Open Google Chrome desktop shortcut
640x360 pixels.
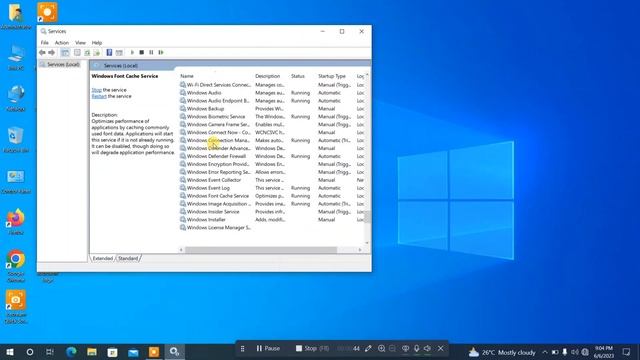tap(16, 265)
